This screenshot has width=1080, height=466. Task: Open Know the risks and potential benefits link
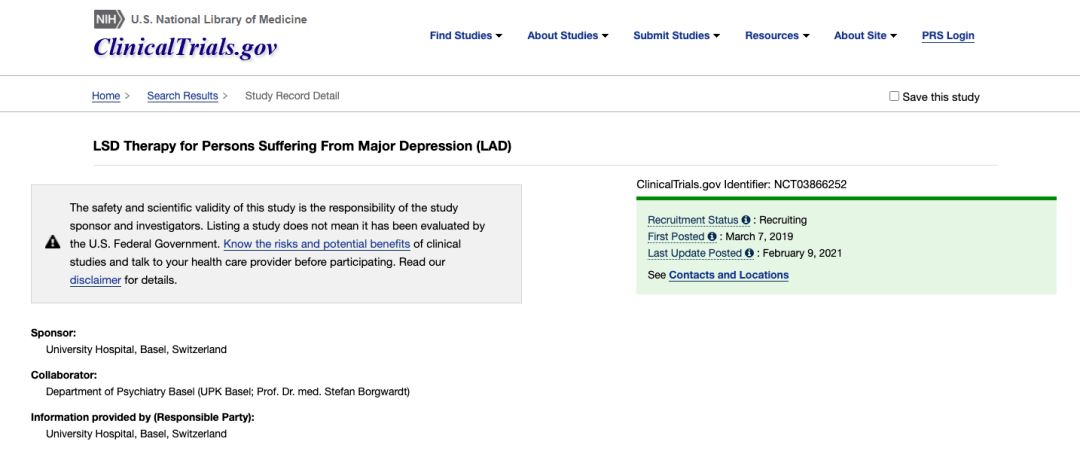317,244
